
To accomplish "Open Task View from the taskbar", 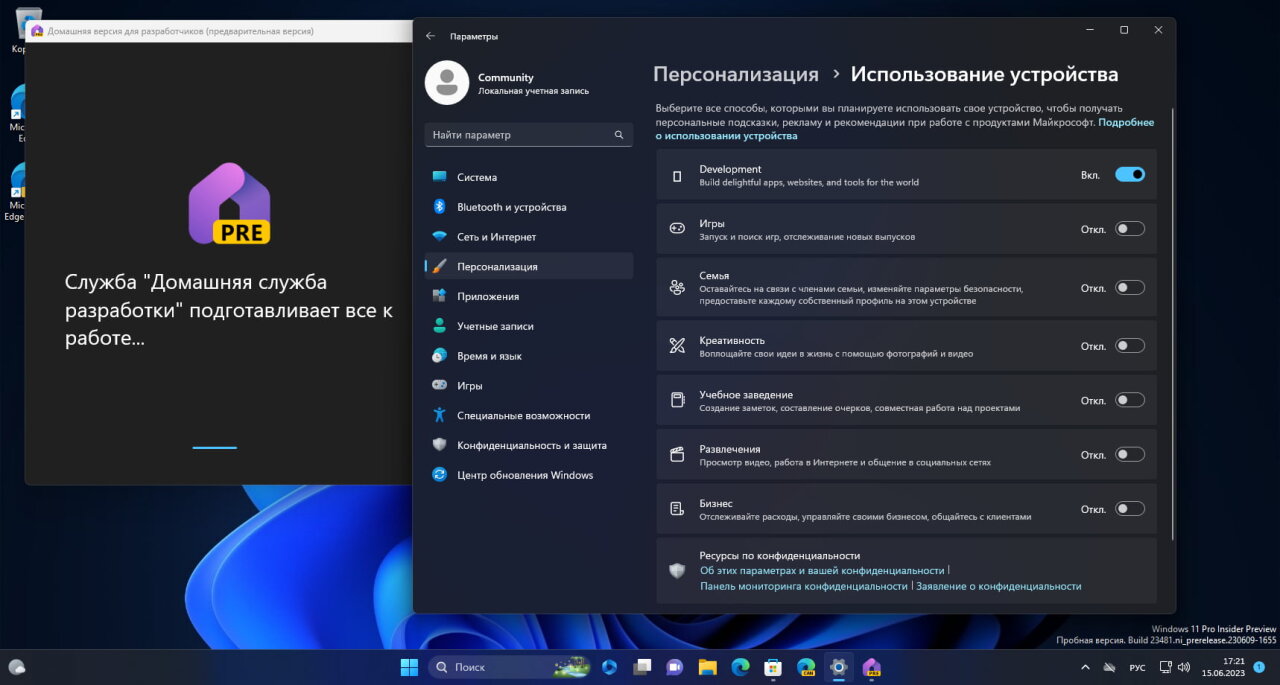I will pyautogui.click(x=642, y=667).
